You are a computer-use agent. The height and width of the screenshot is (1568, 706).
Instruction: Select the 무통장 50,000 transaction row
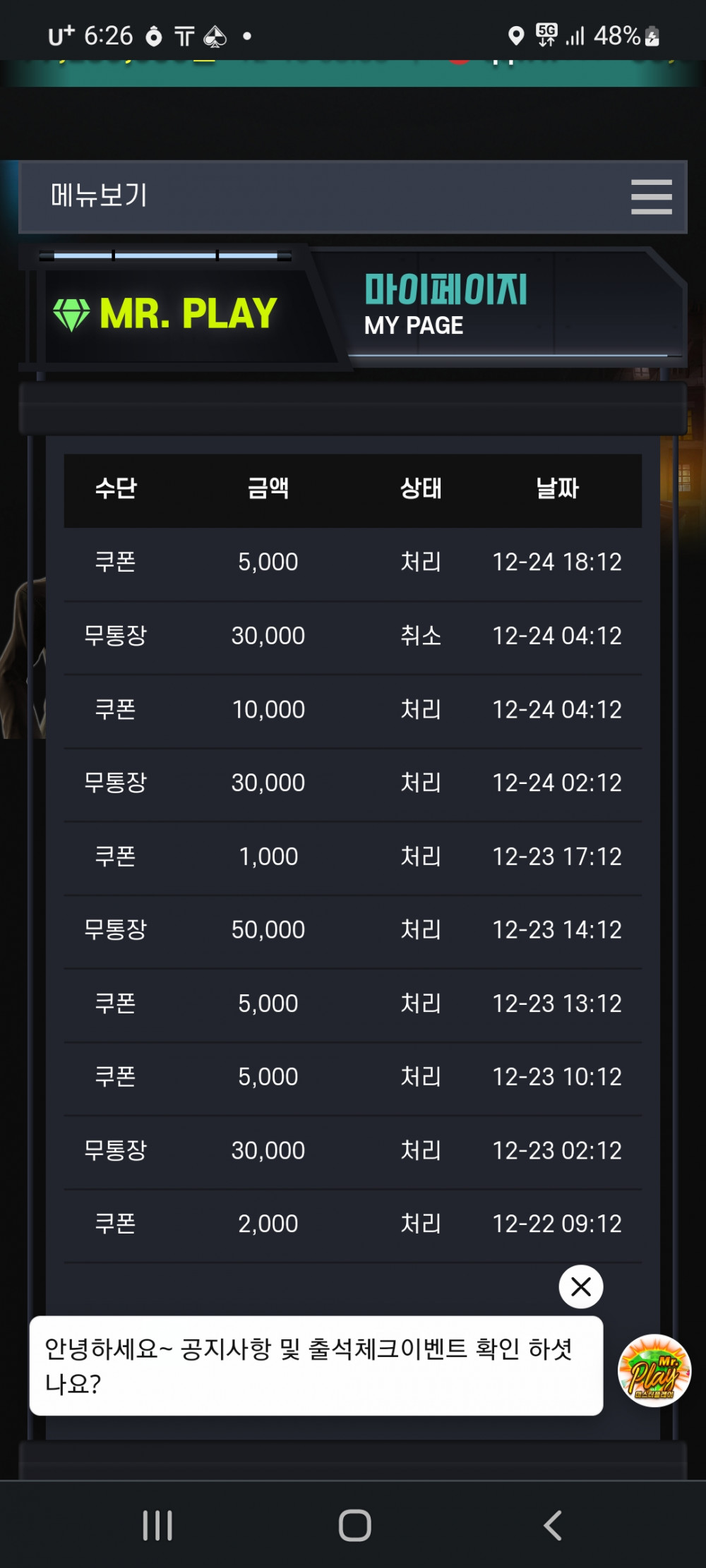pyautogui.click(x=353, y=930)
